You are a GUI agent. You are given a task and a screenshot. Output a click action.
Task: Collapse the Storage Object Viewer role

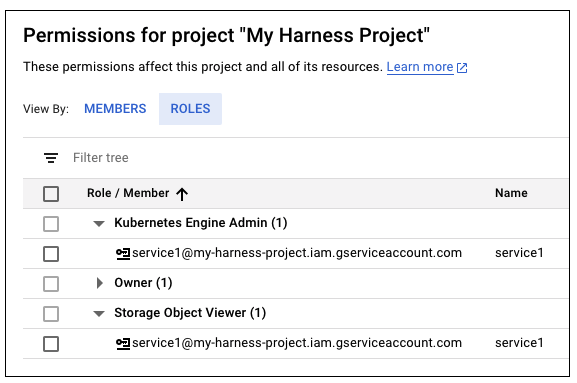(99, 313)
